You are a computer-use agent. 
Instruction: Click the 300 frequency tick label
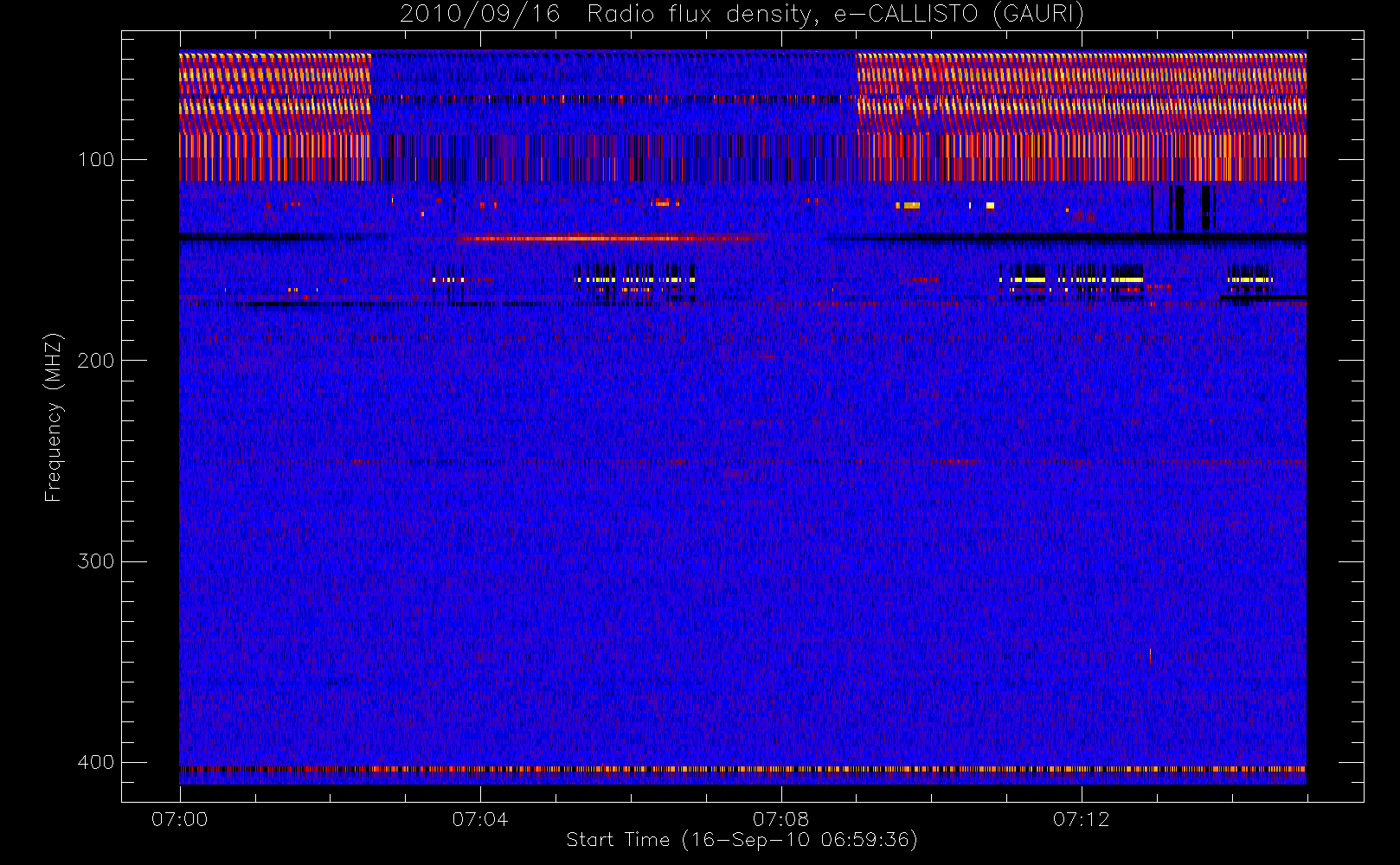click(x=95, y=561)
